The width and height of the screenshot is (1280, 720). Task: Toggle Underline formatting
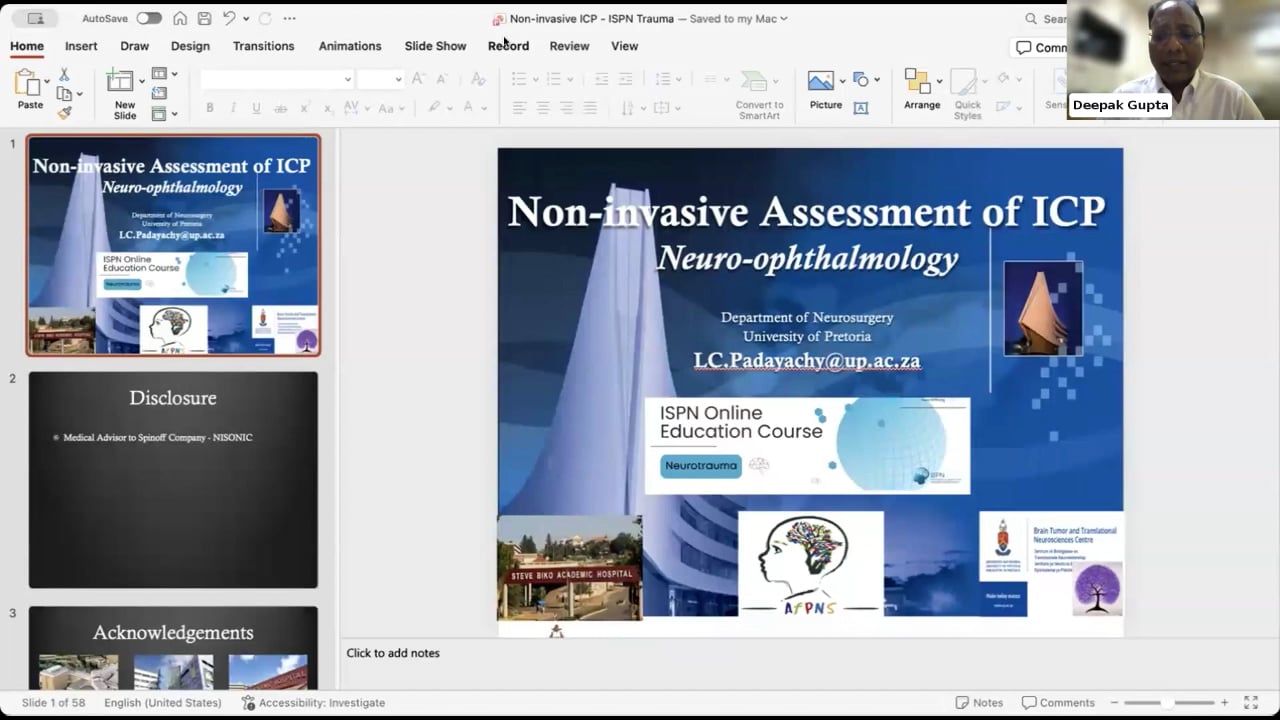(256, 108)
